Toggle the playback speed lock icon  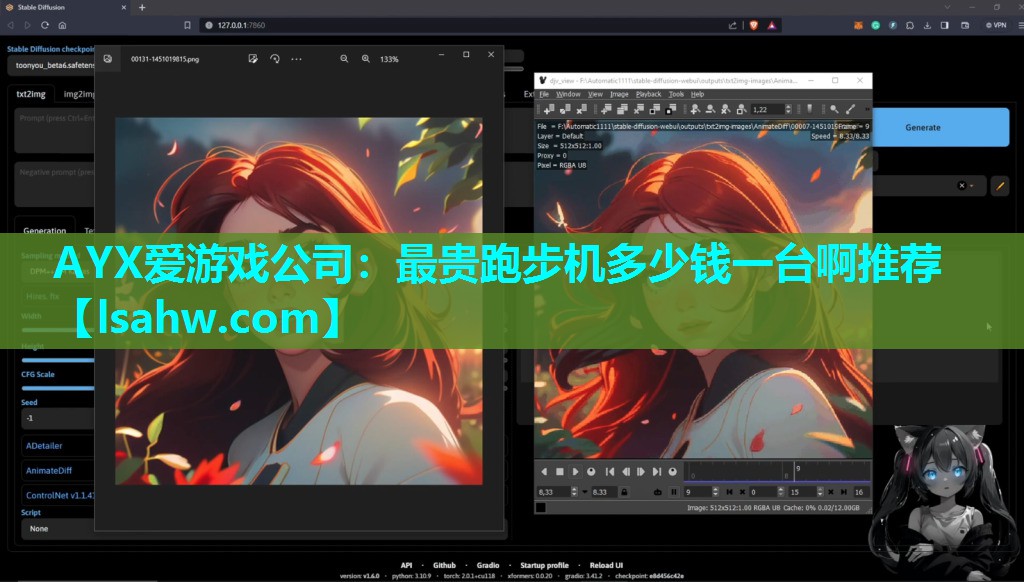624,492
